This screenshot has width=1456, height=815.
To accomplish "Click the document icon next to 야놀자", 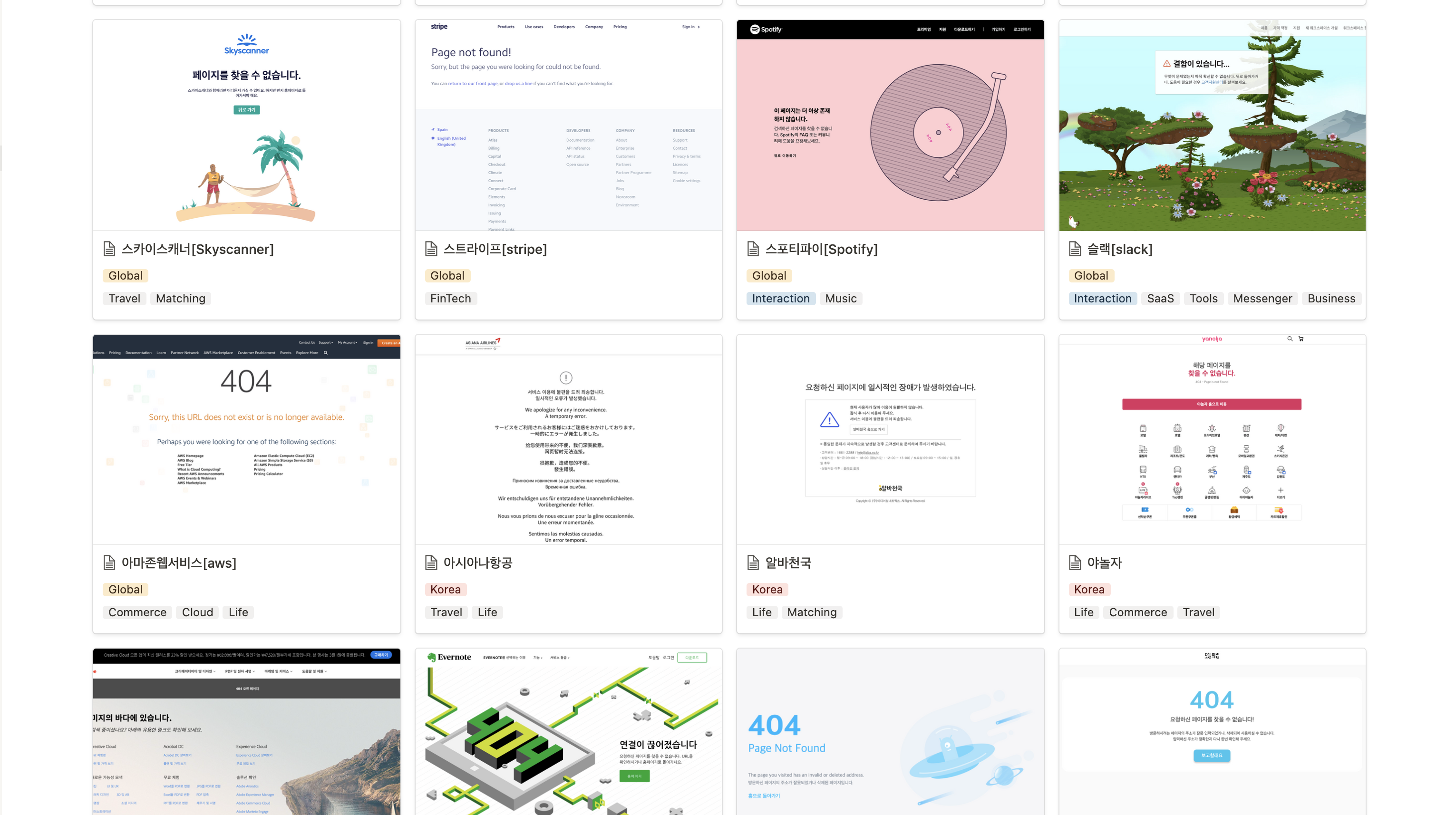I will [1075, 563].
